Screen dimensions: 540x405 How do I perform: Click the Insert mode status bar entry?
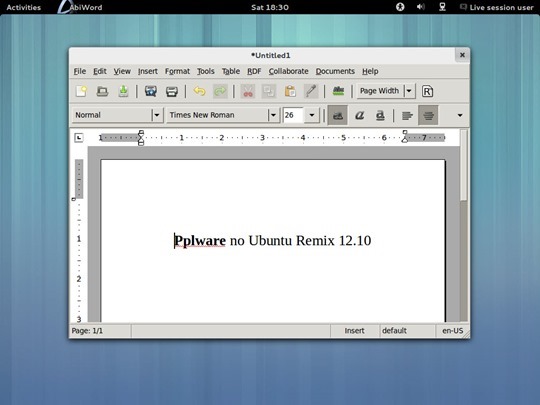[x=354, y=331]
